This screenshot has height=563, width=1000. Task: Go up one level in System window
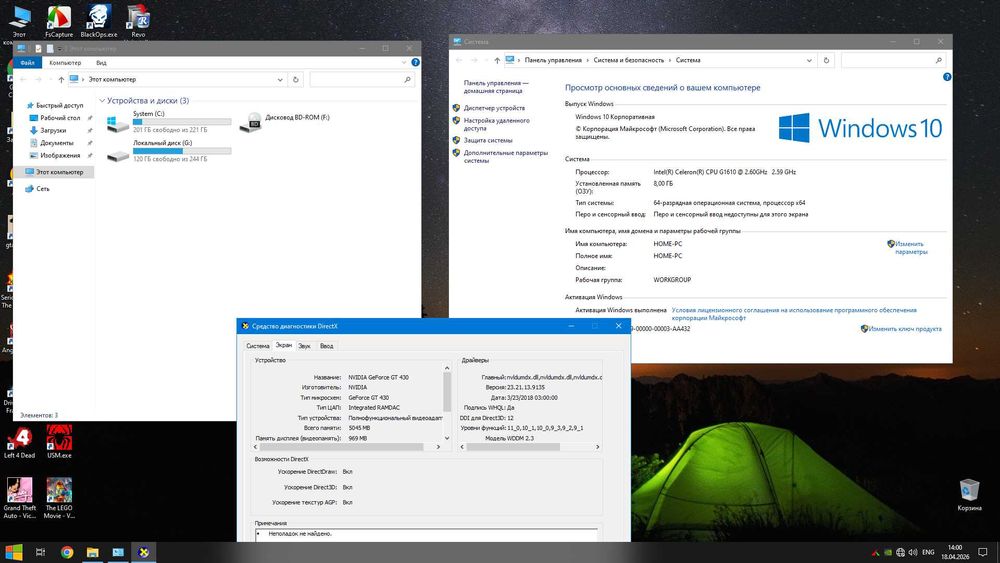497,61
